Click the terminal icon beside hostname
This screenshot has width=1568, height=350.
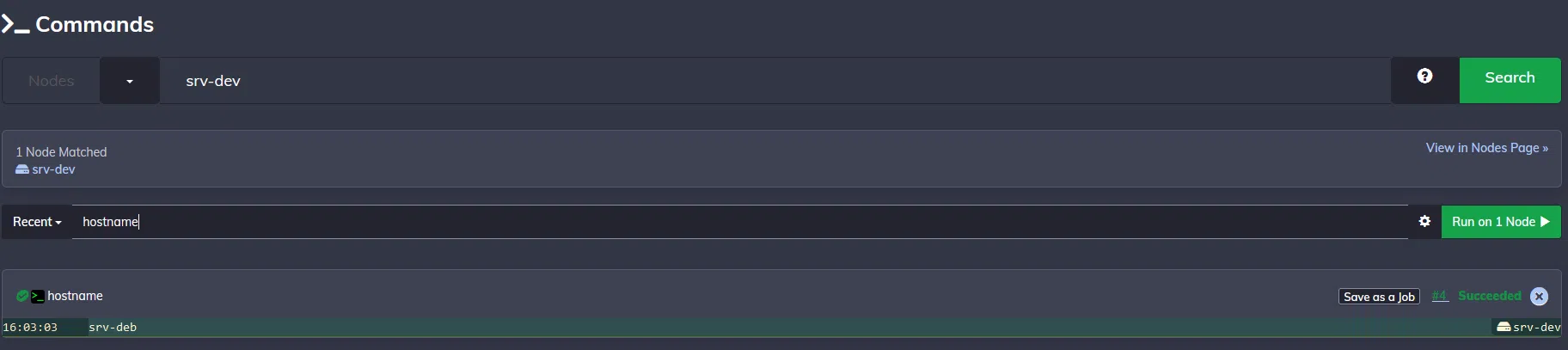click(x=38, y=297)
